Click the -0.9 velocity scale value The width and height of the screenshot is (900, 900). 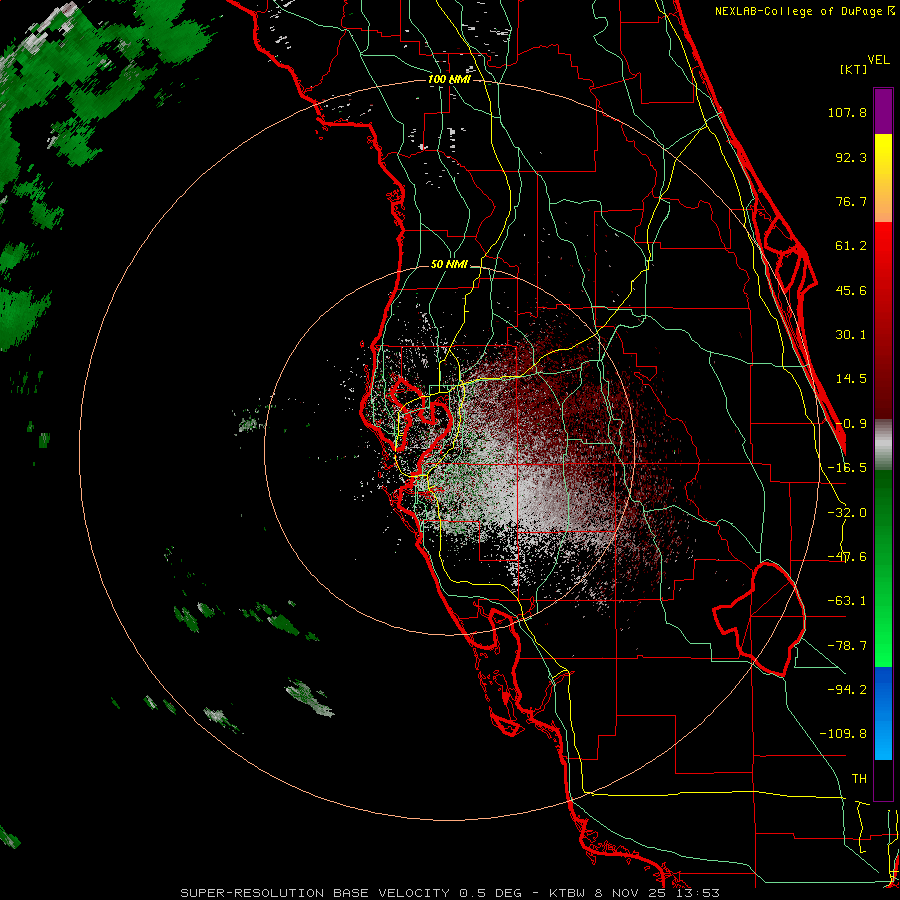pos(851,424)
